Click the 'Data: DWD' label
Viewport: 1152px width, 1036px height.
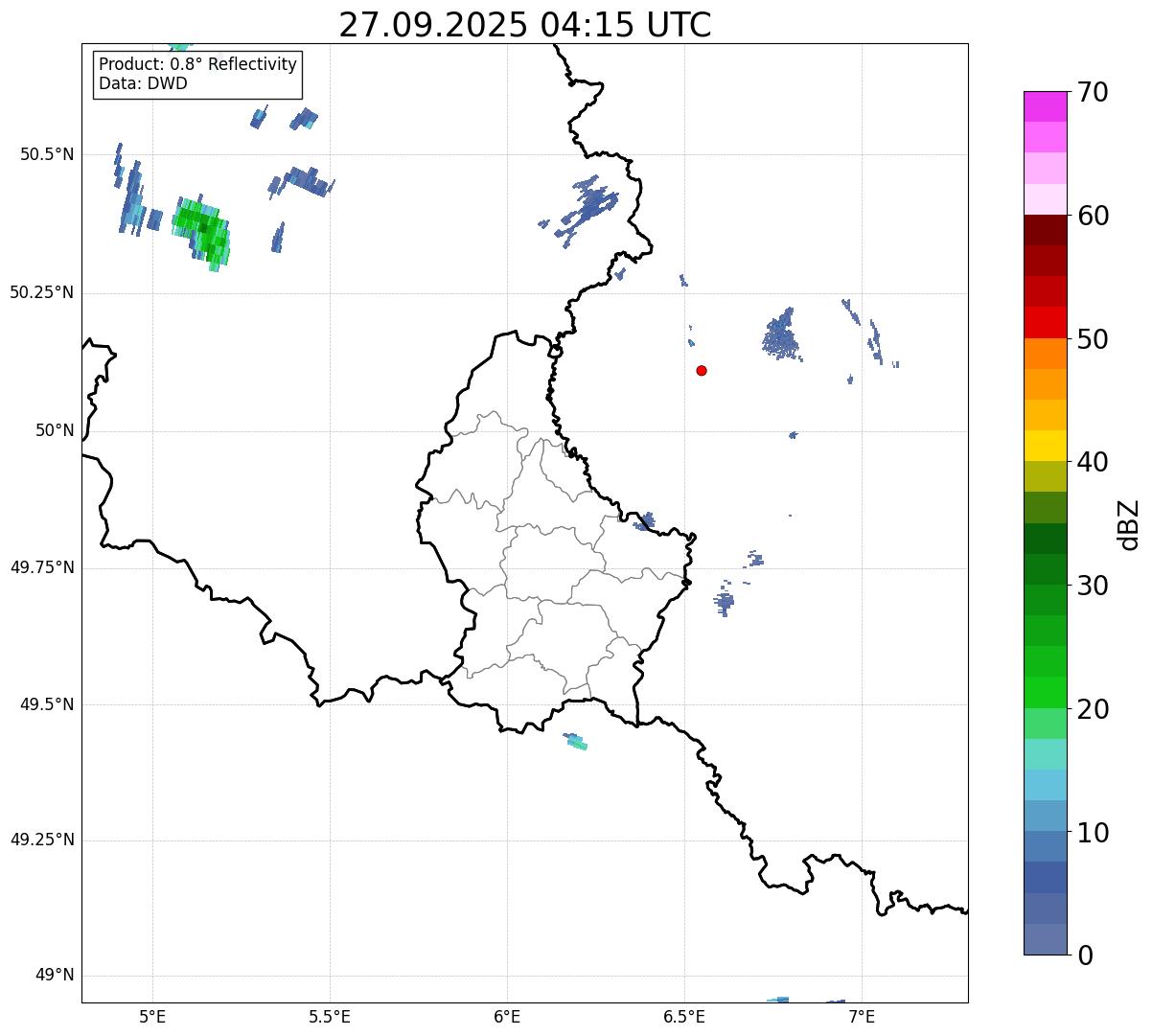tap(143, 83)
